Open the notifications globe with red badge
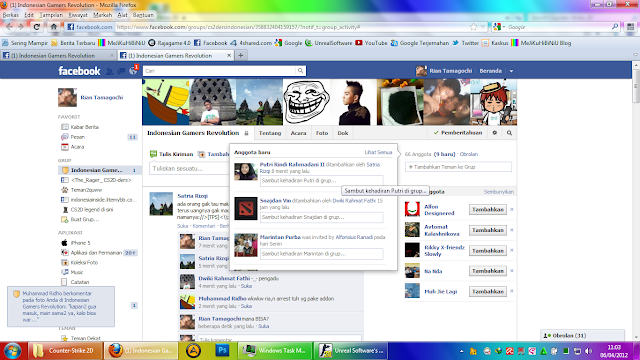640x360 pixels. 133,71
